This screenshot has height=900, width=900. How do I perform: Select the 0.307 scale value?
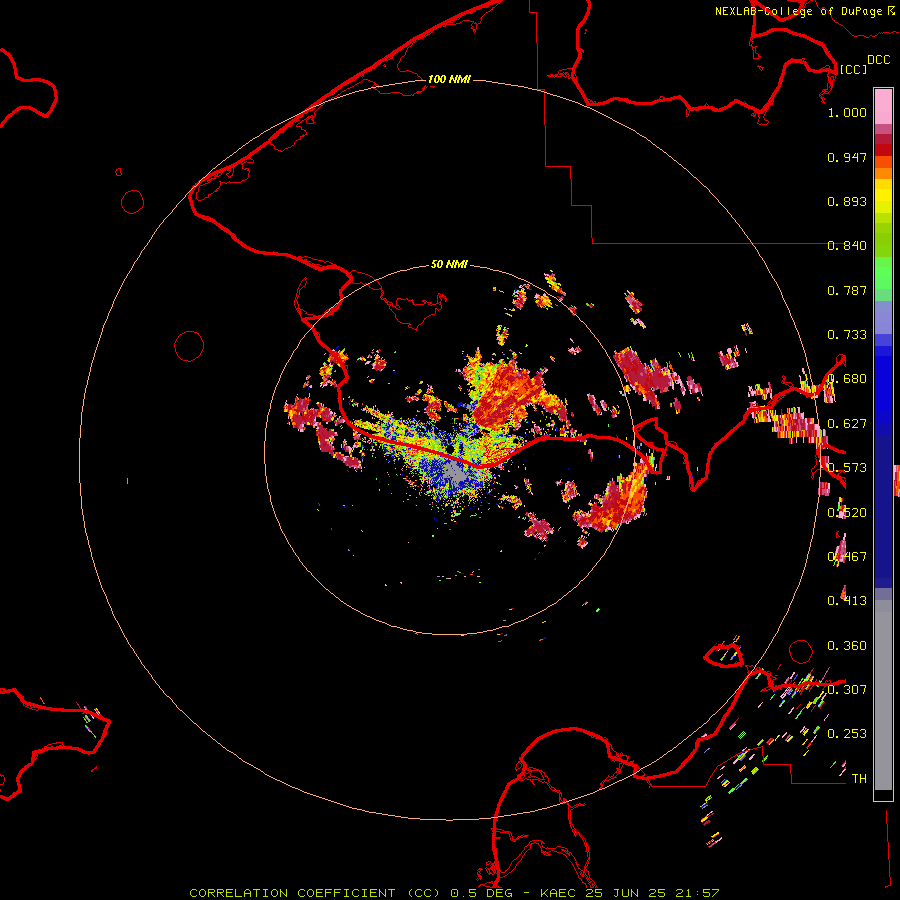(847, 690)
